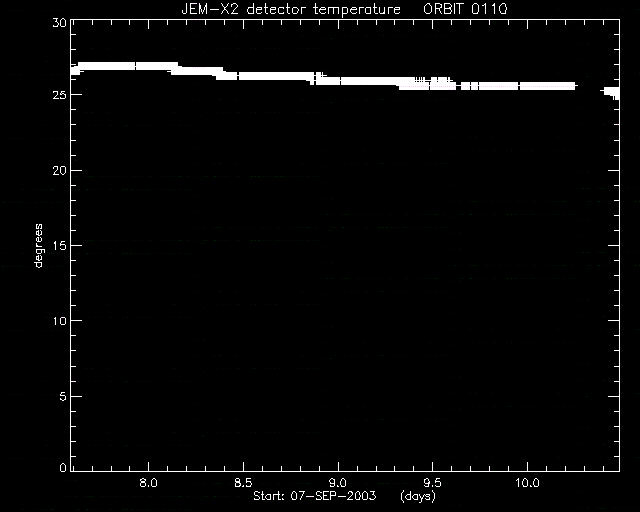
Task: Click the plot title JEM-X2 detector temperature
Action: [291, 9]
